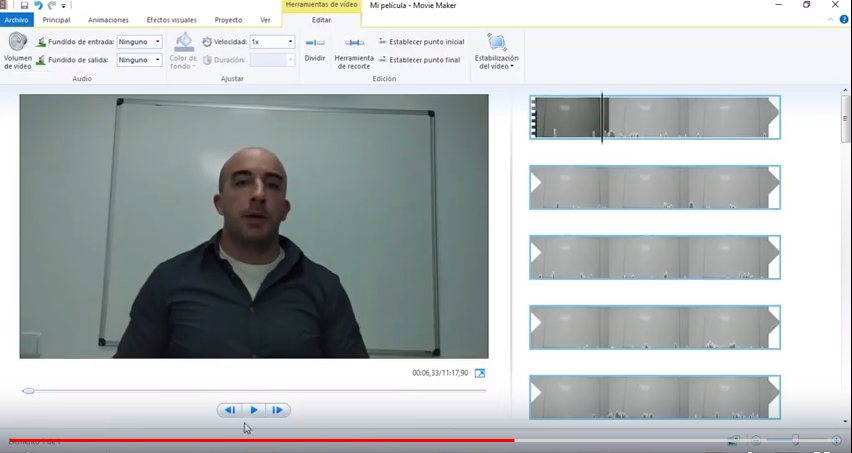Expand Fundido de entrada dropdown

click(x=157, y=42)
